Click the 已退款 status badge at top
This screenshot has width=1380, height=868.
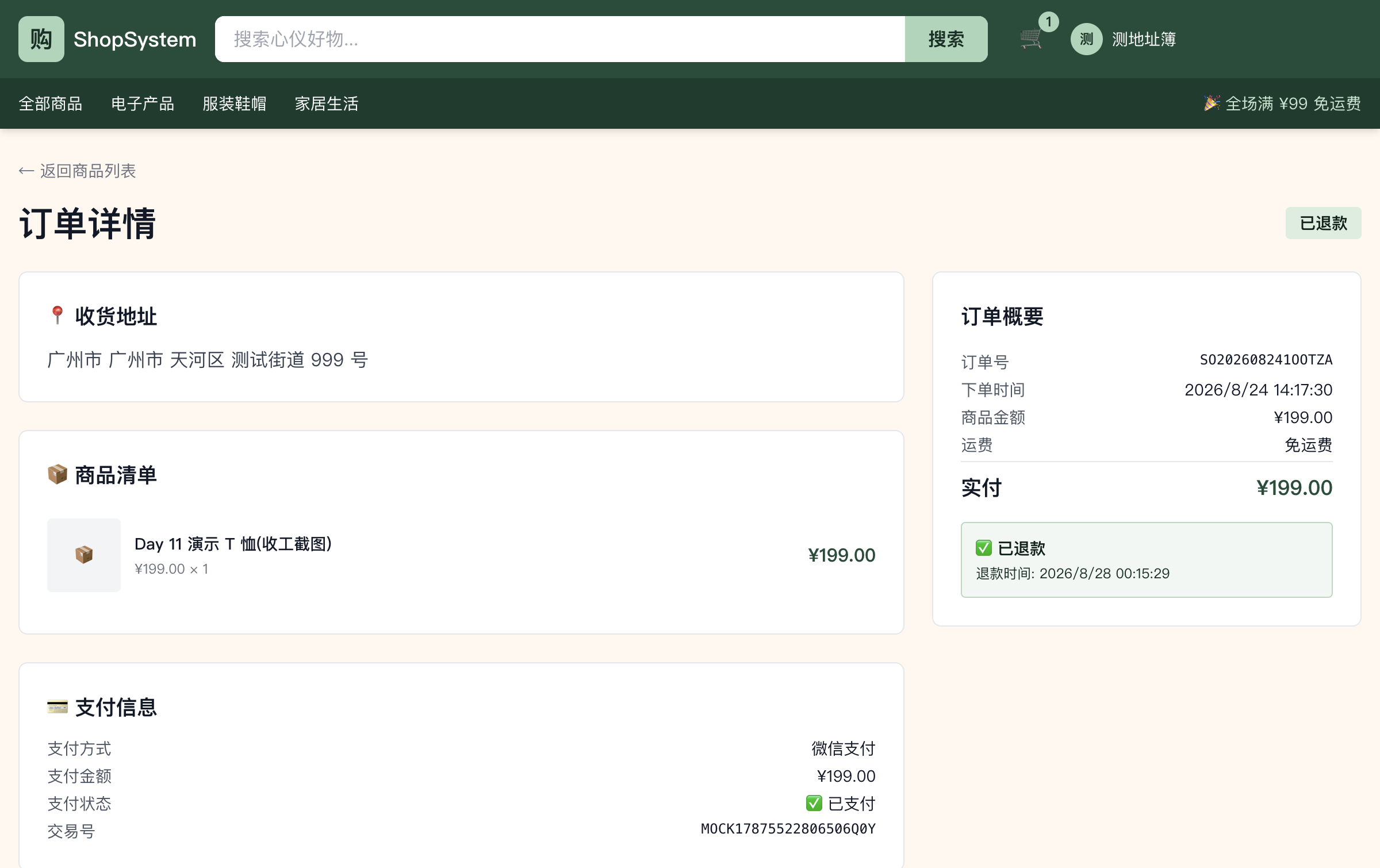click(1323, 223)
